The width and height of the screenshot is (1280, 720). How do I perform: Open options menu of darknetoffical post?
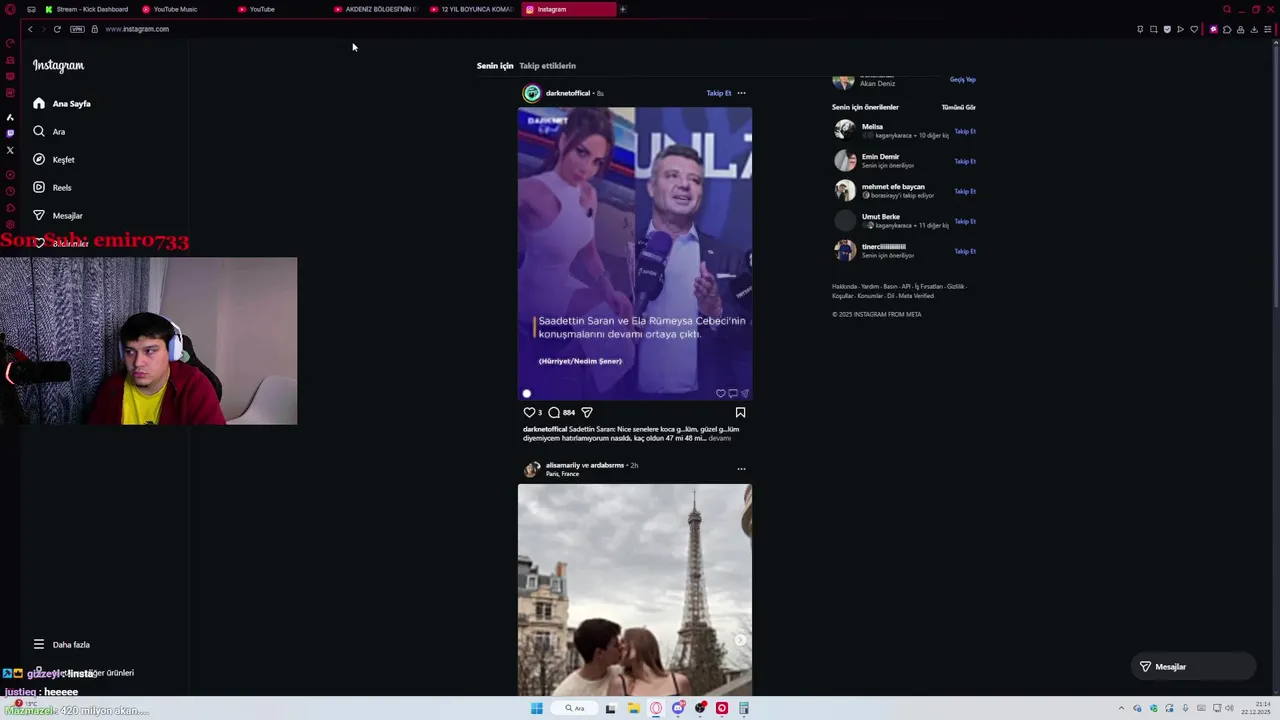(x=741, y=93)
